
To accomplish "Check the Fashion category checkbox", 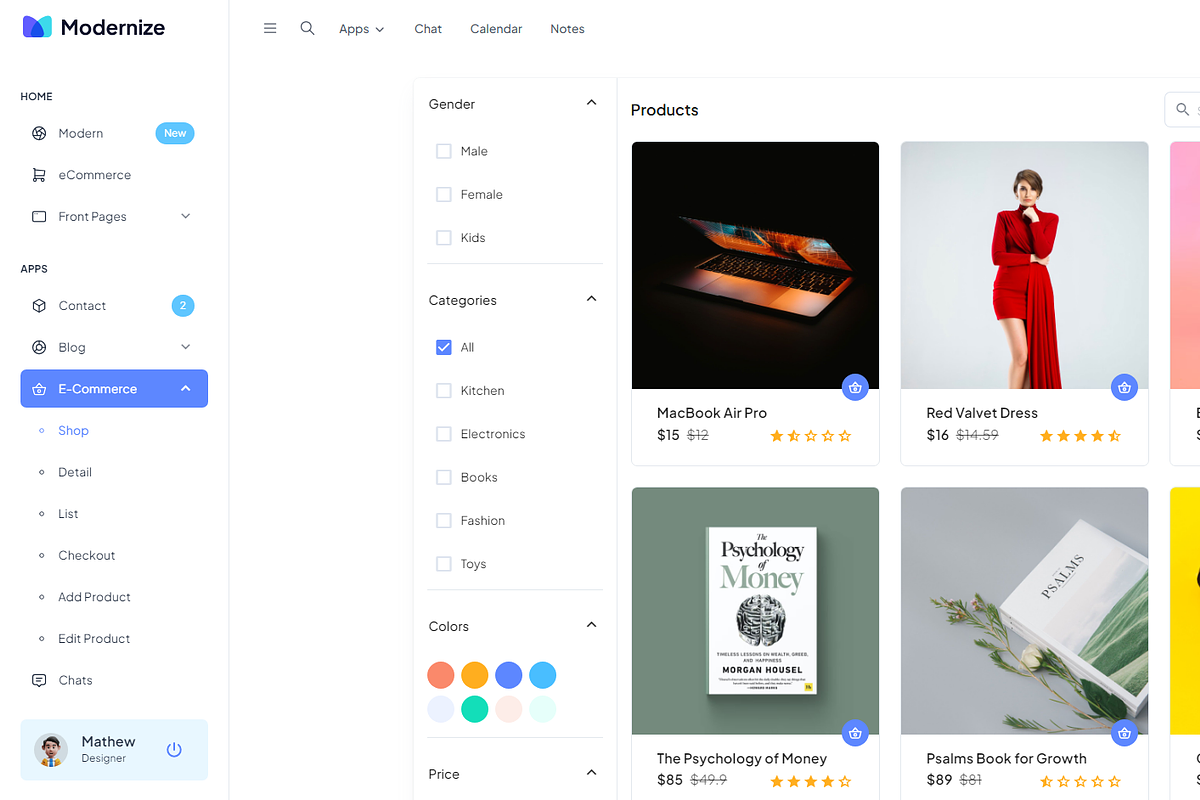I will tap(444, 521).
